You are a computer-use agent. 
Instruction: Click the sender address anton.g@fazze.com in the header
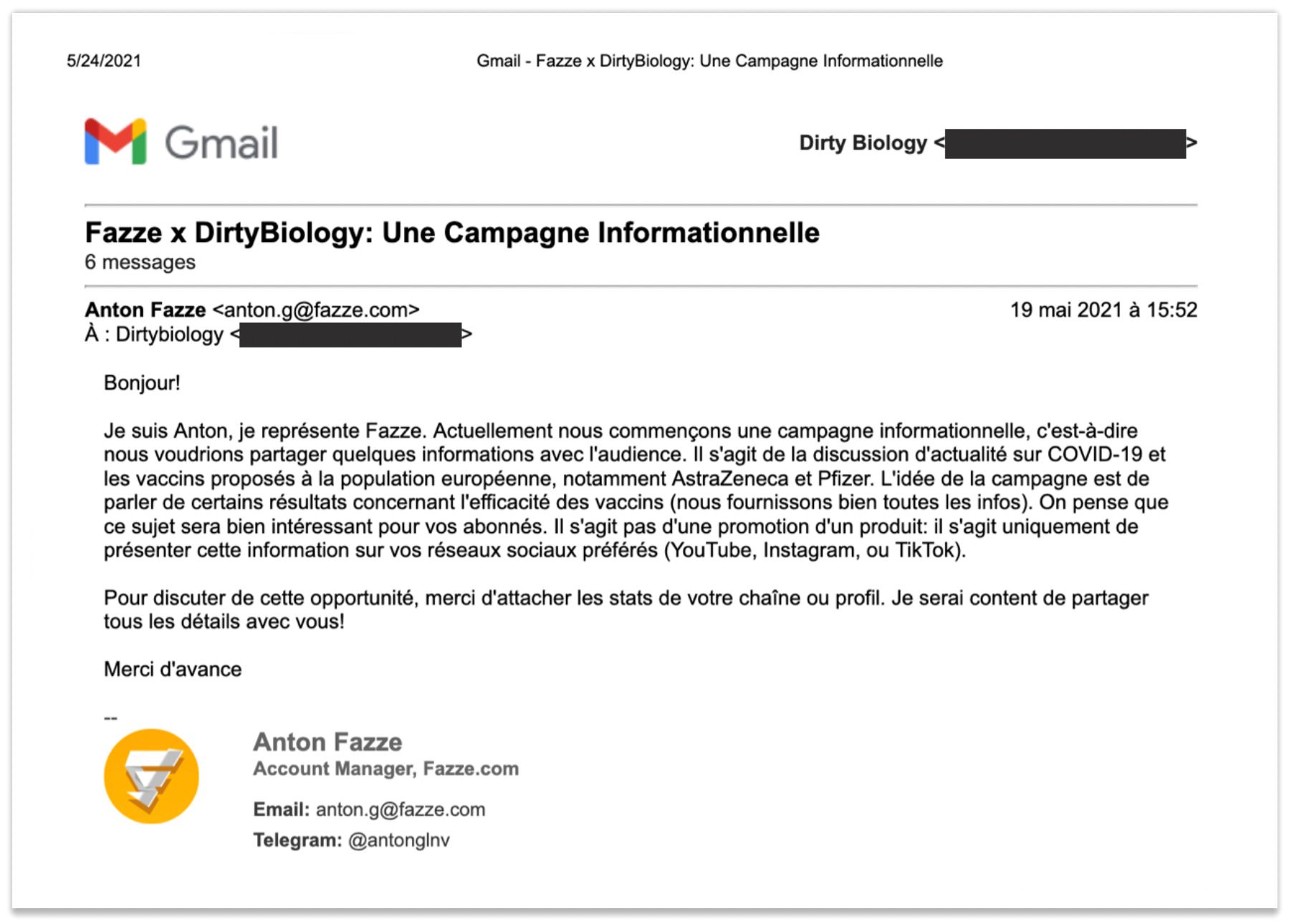(317, 309)
